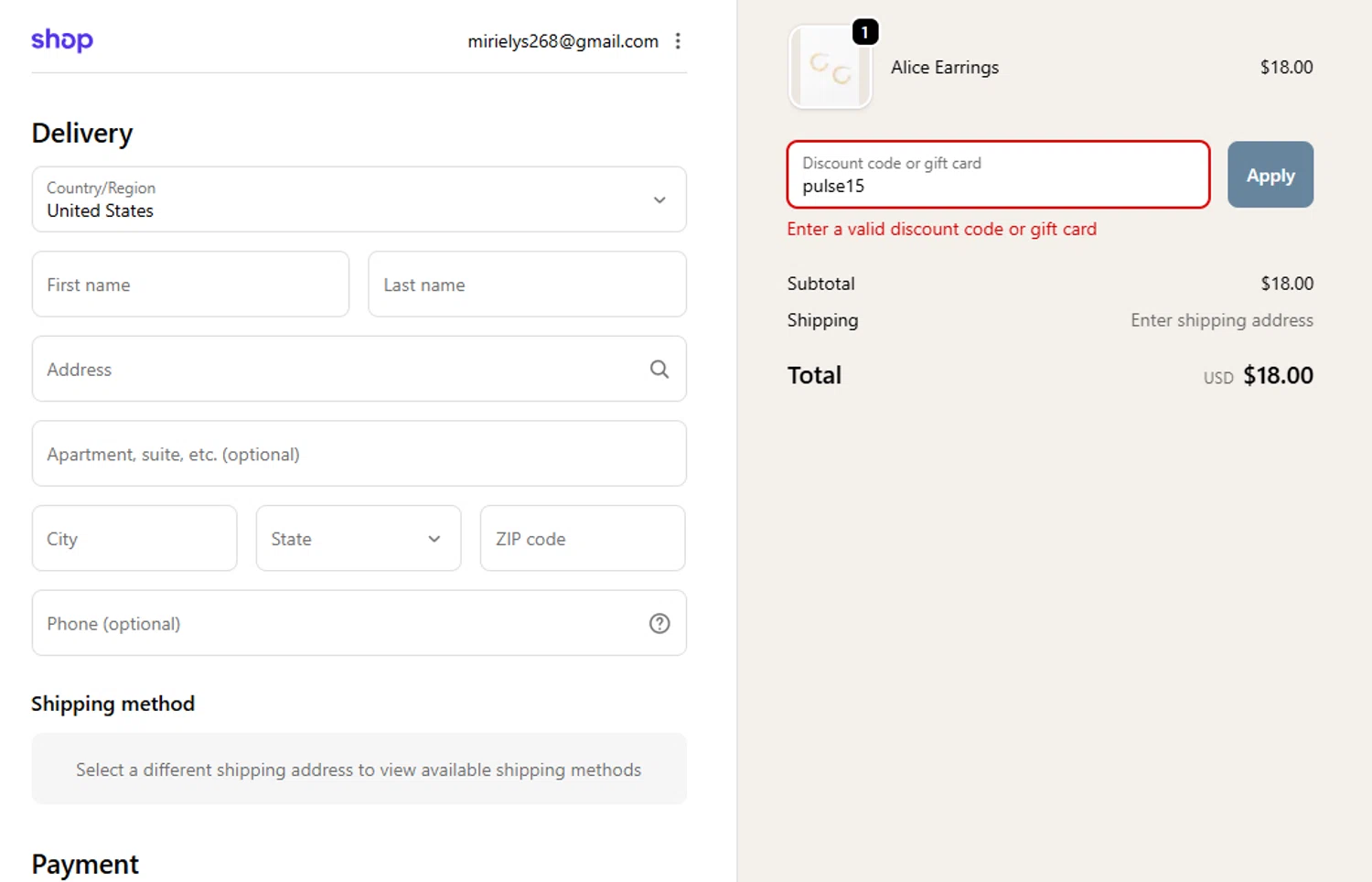Click the State dropdown chevron arrow
The image size is (1372, 882).
(434, 539)
